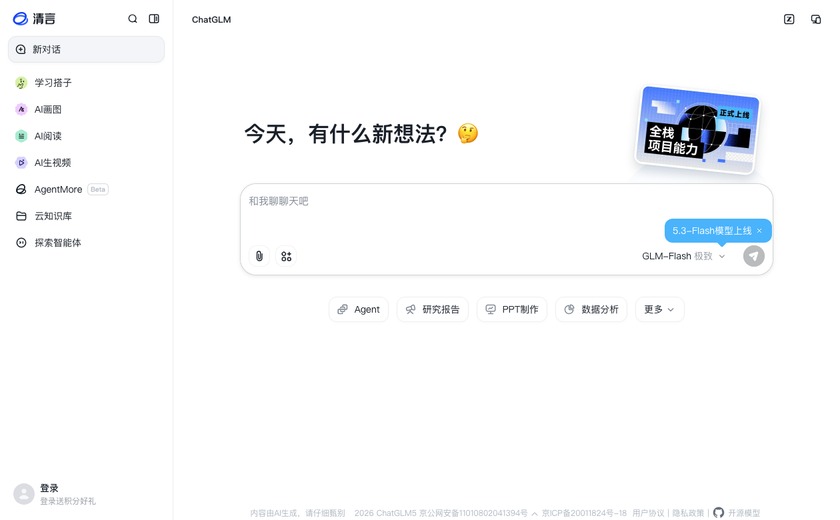Select the PPT制作 quick action
This screenshot has width=840, height=520.
[512, 310]
